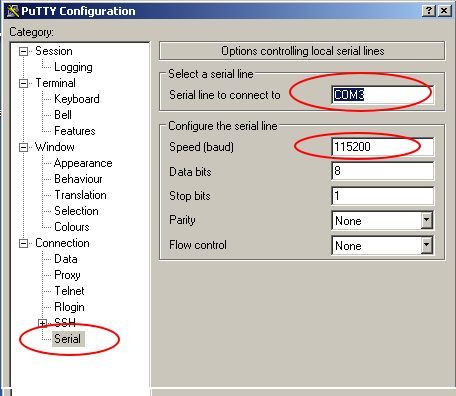This screenshot has height=396, width=456.
Task: Open the Bell settings category
Action: point(63,115)
